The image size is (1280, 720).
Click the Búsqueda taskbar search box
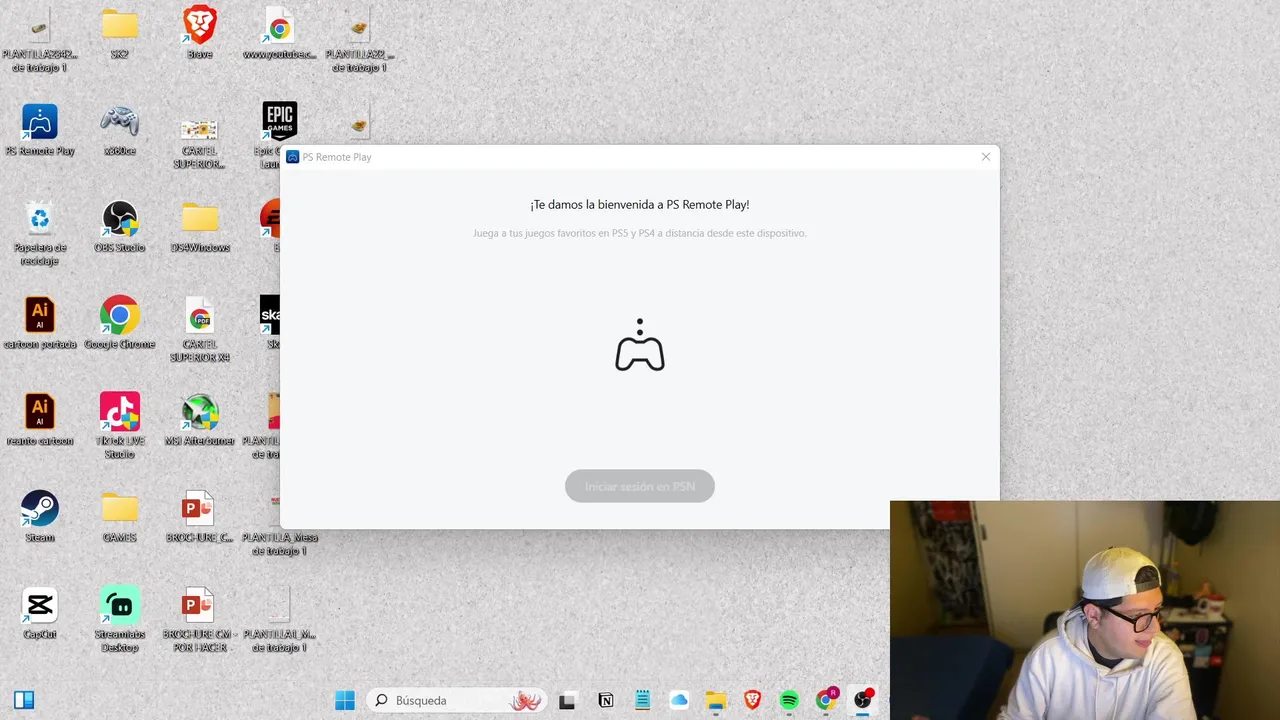tap(457, 700)
